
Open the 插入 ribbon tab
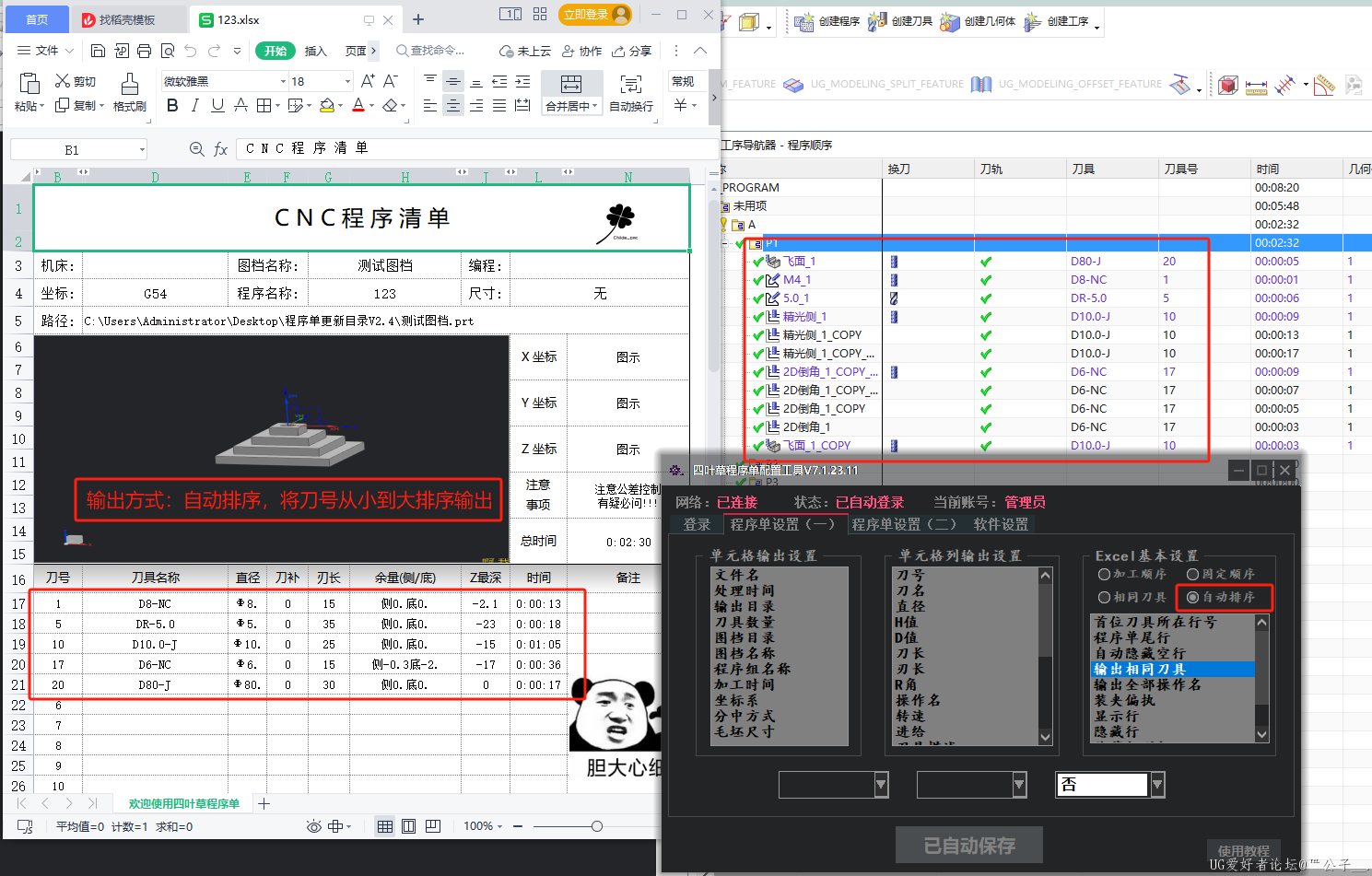(316, 51)
